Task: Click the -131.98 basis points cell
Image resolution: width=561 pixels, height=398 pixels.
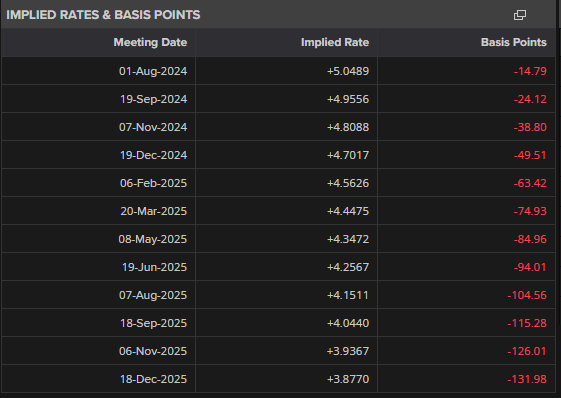Action: pos(467,379)
